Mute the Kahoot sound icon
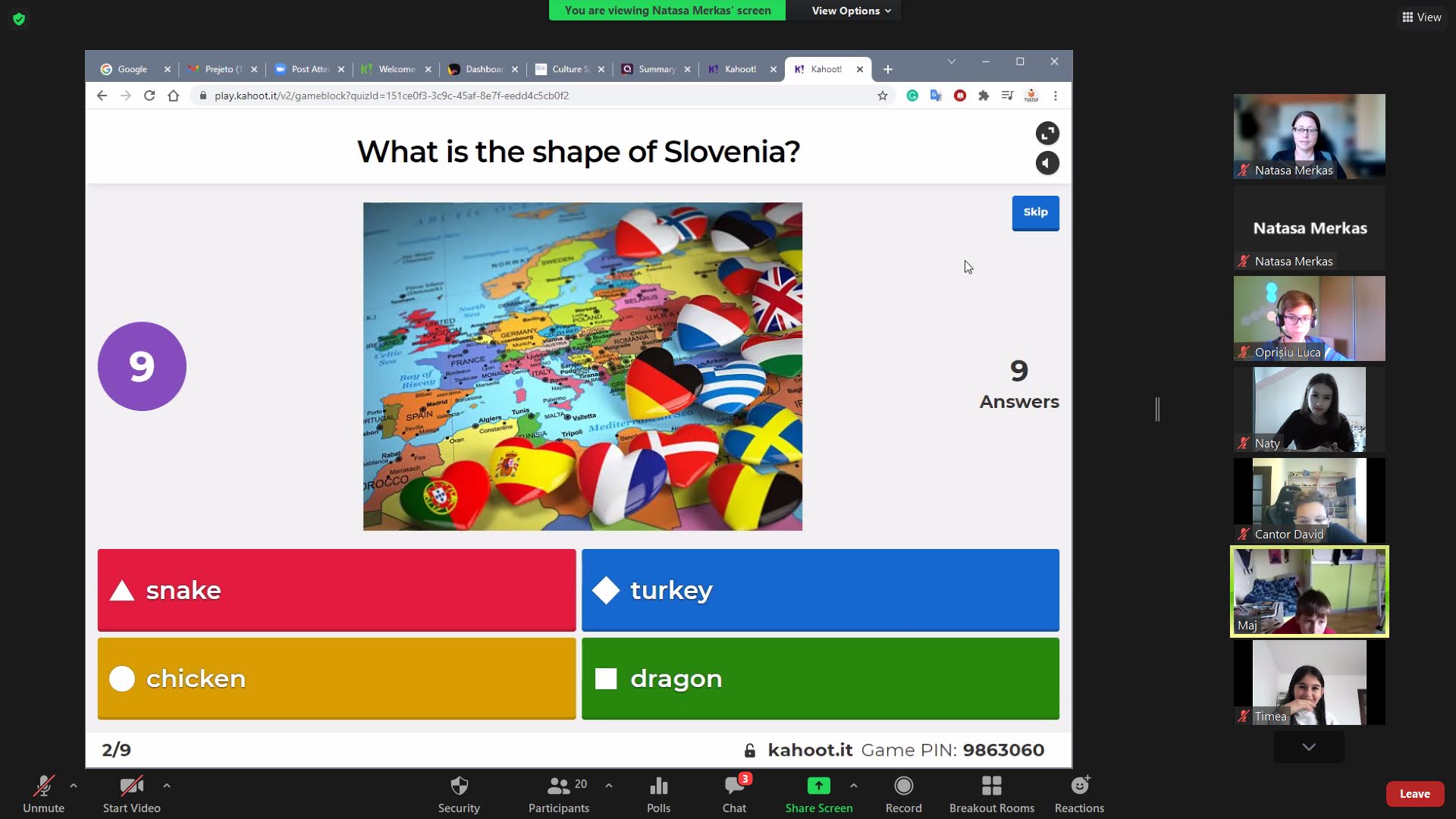1456x819 pixels. (1047, 163)
